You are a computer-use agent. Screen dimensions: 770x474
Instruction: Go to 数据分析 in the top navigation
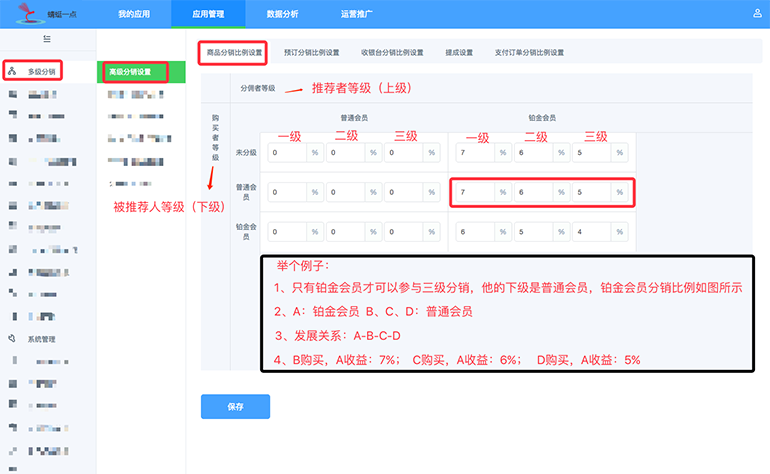pos(282,14)
